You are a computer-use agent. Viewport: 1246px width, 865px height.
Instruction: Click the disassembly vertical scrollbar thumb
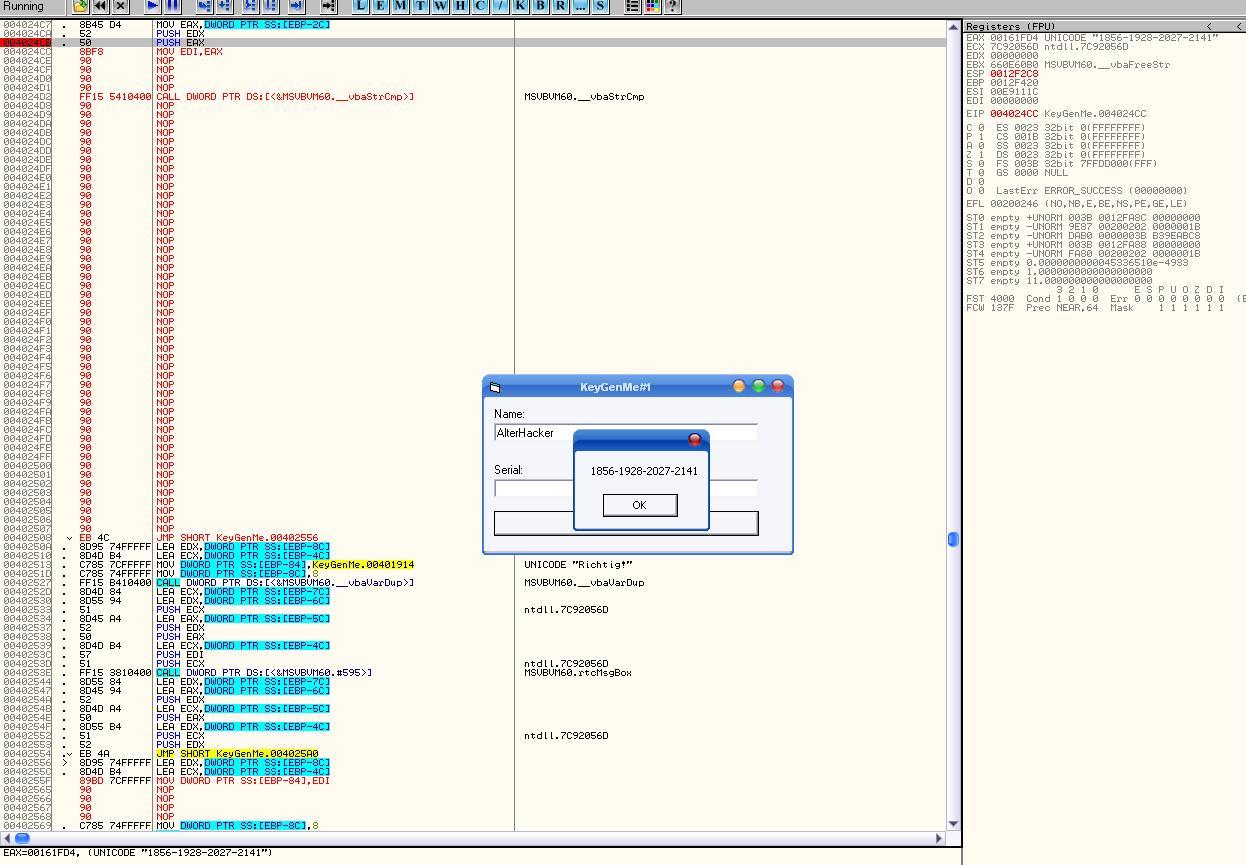tap(952, 539)
